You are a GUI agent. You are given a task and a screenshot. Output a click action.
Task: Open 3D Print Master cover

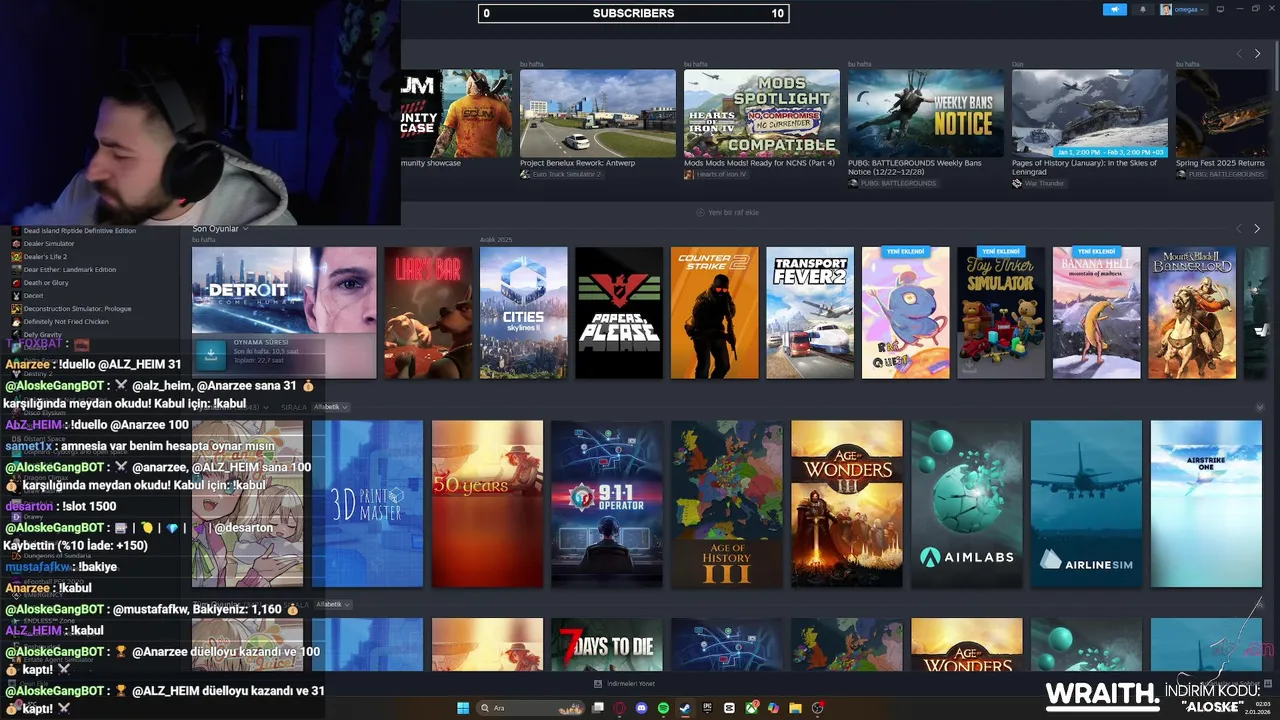point(367,504)
